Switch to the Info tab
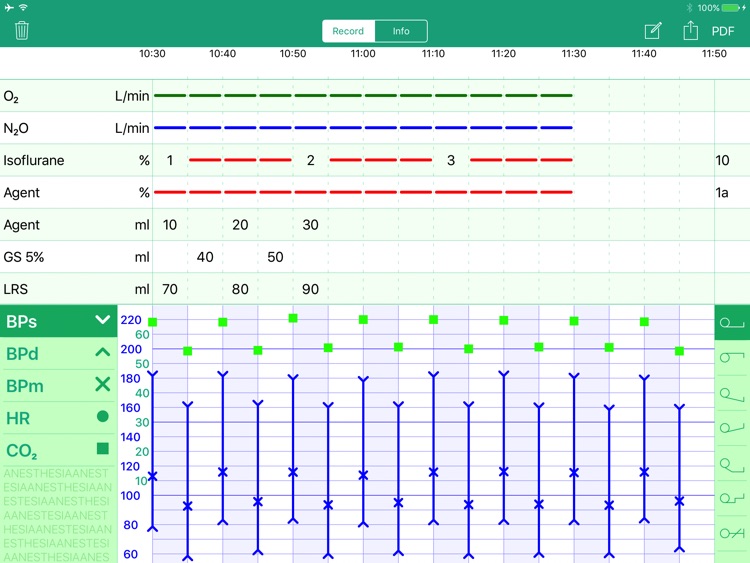The image size is (750, 563). click(x=401, y=31)
